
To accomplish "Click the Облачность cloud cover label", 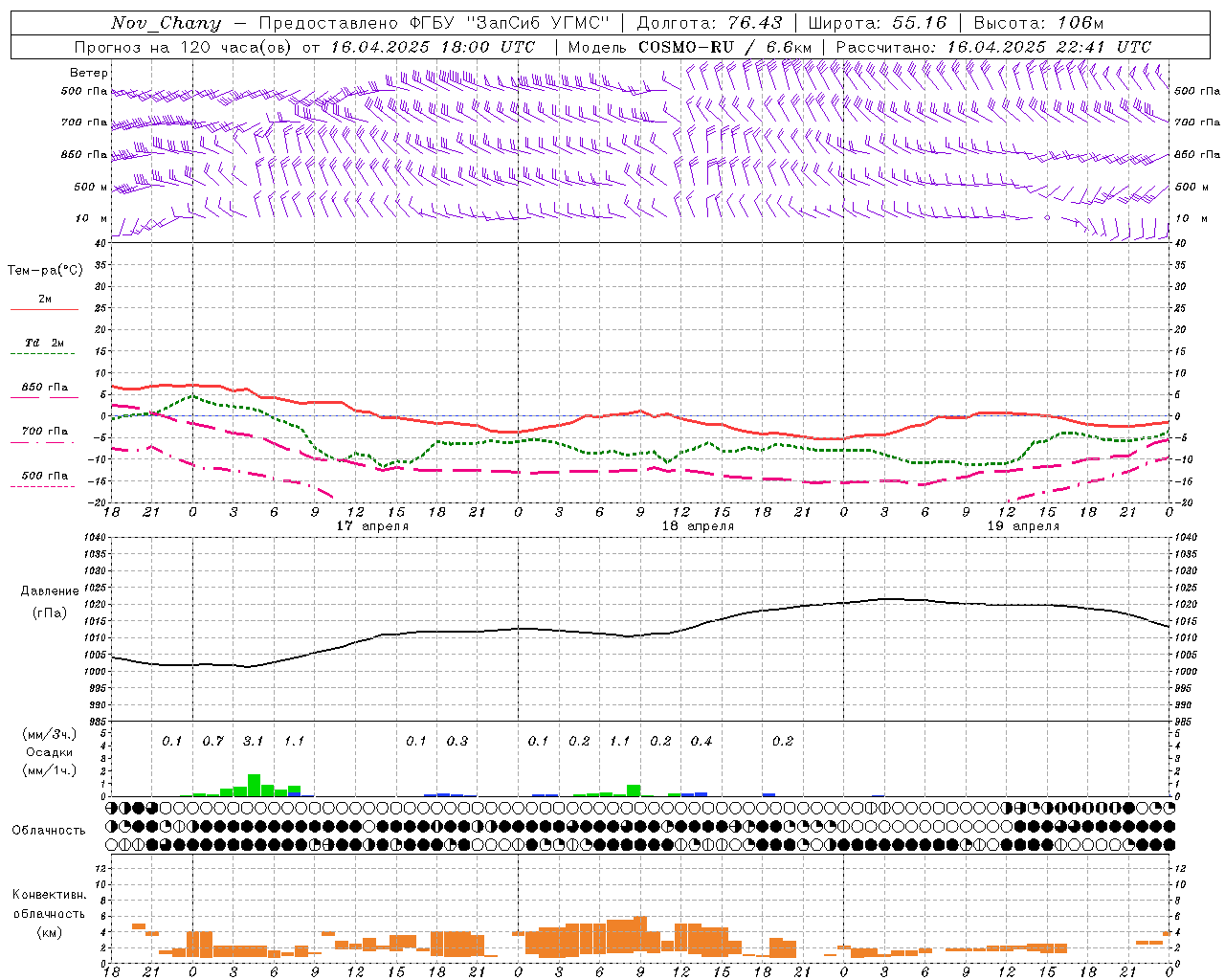I will coord(49,831).
